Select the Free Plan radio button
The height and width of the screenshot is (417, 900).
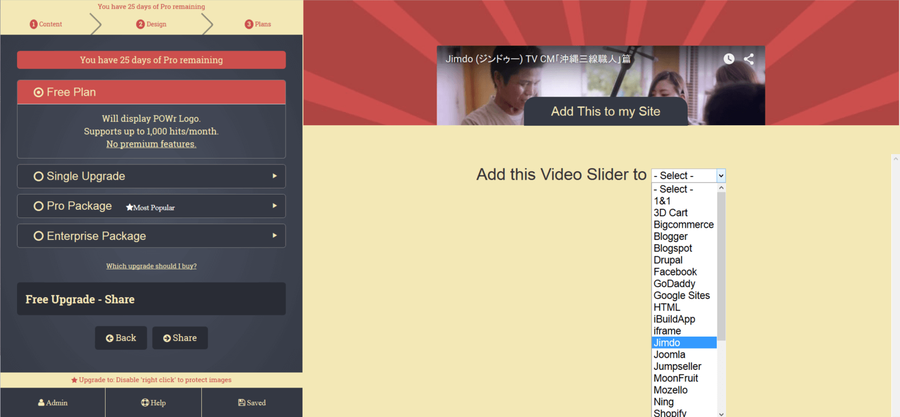(38, 92)
